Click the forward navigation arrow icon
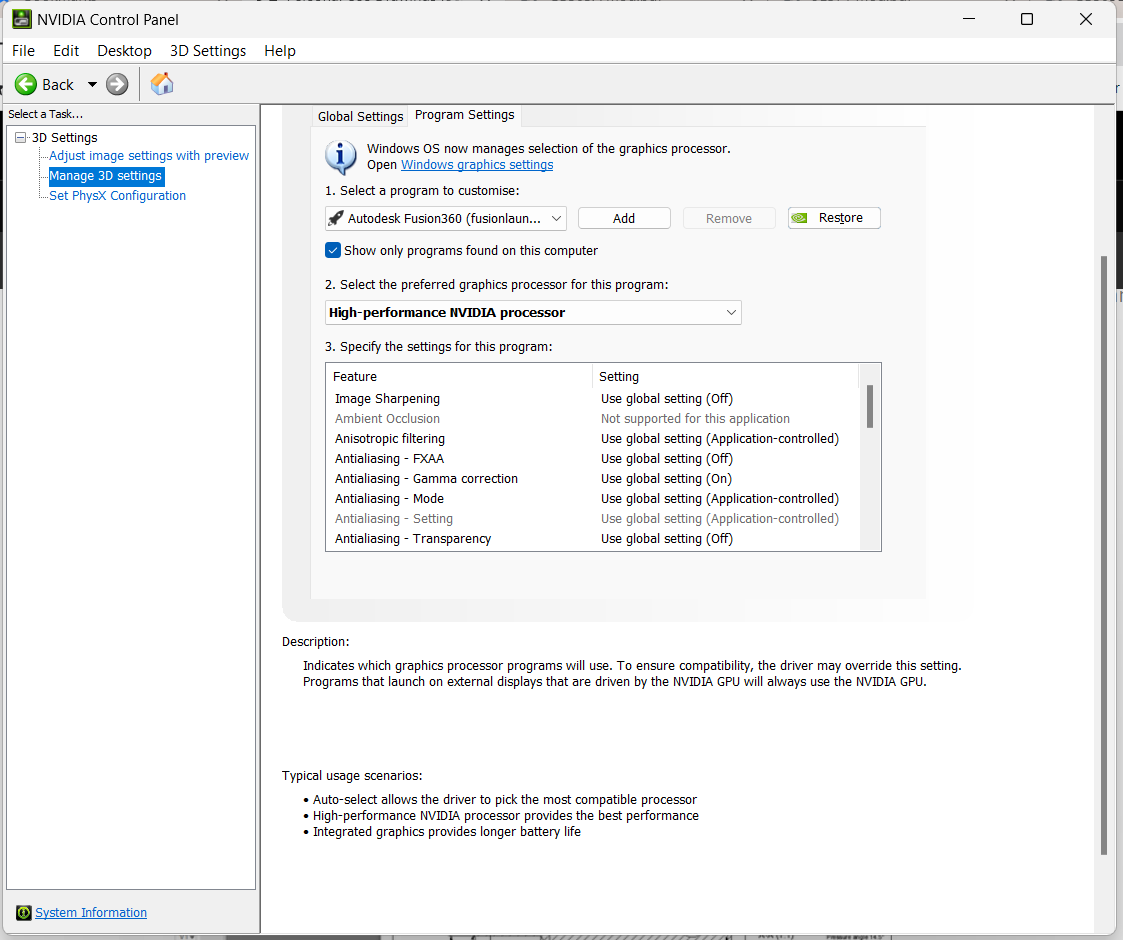 [x=117, y=84]
